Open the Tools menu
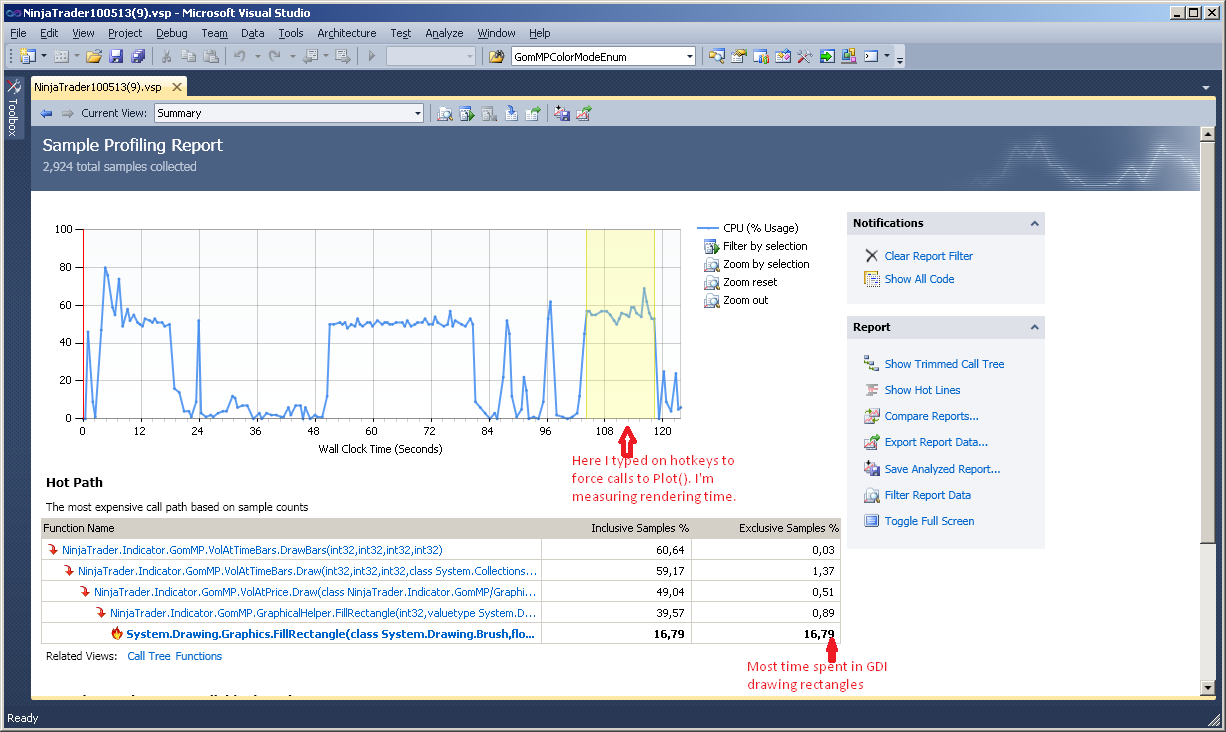The image size is (1226, 732). (x=291, y=33)
